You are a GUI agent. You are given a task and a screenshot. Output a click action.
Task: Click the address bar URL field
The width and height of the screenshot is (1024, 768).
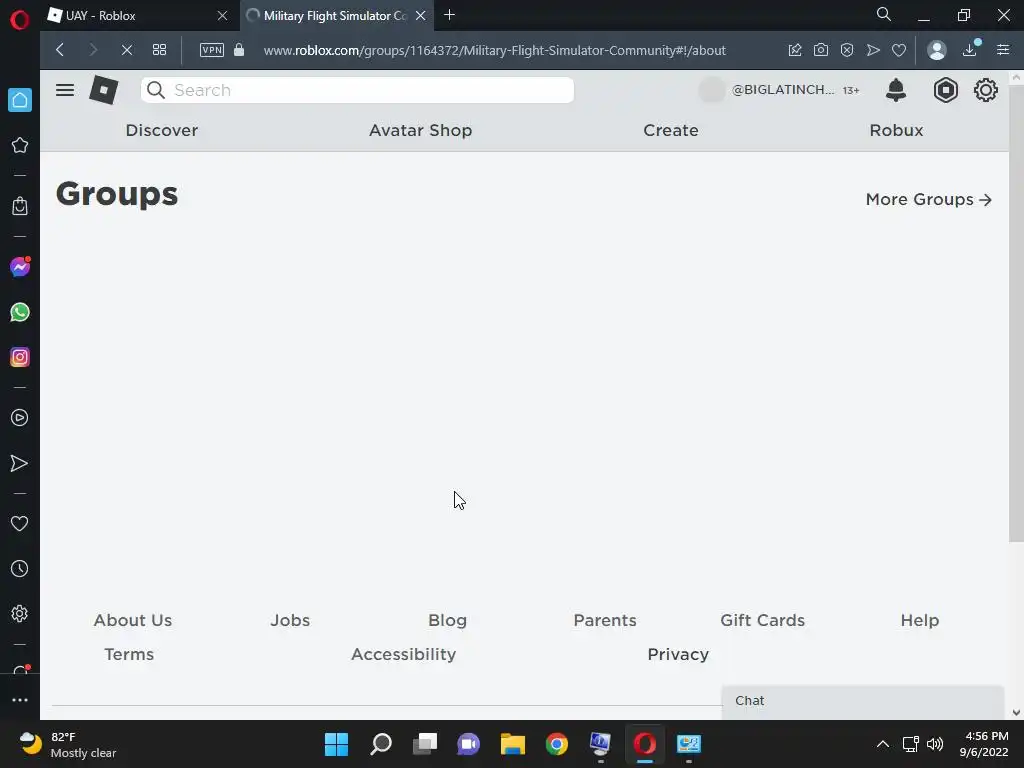pos(494,50)
